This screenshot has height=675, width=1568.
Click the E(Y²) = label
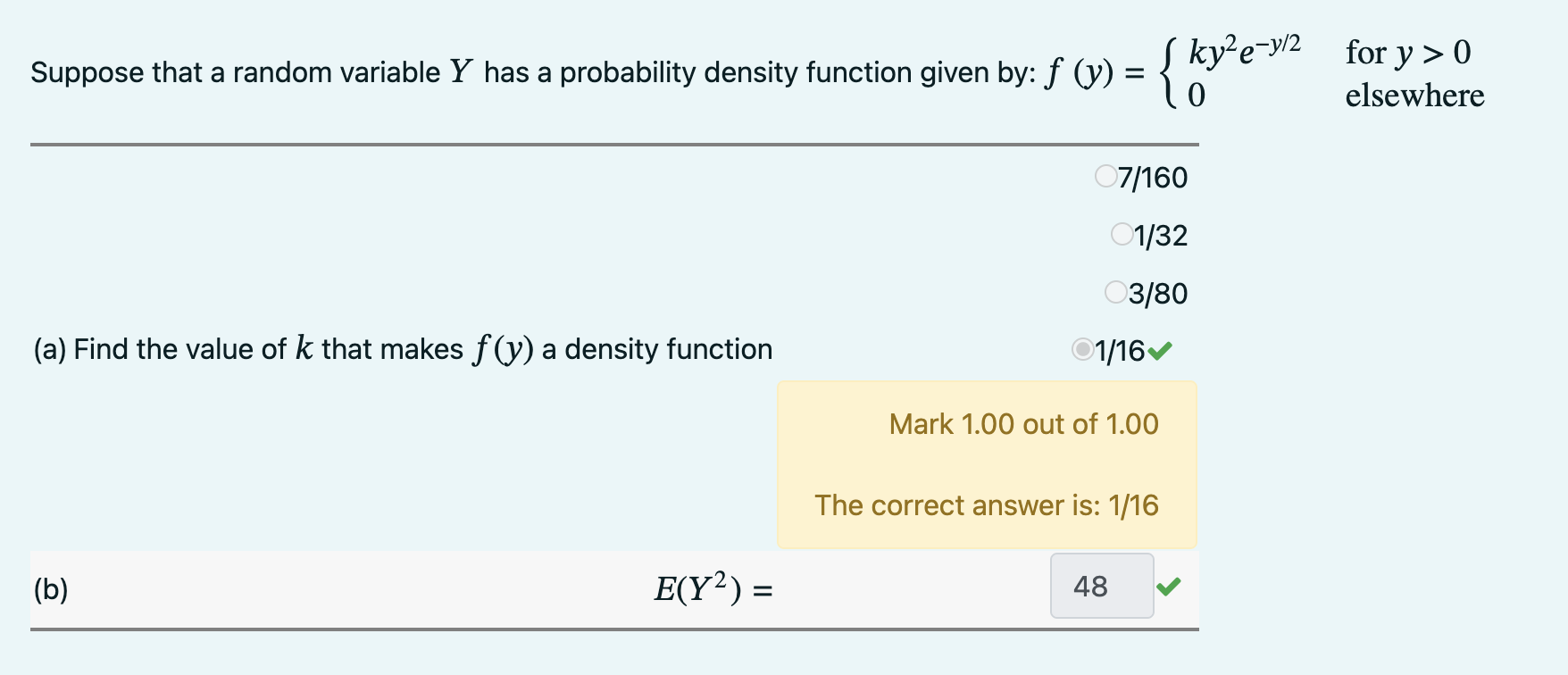(713, 587)
